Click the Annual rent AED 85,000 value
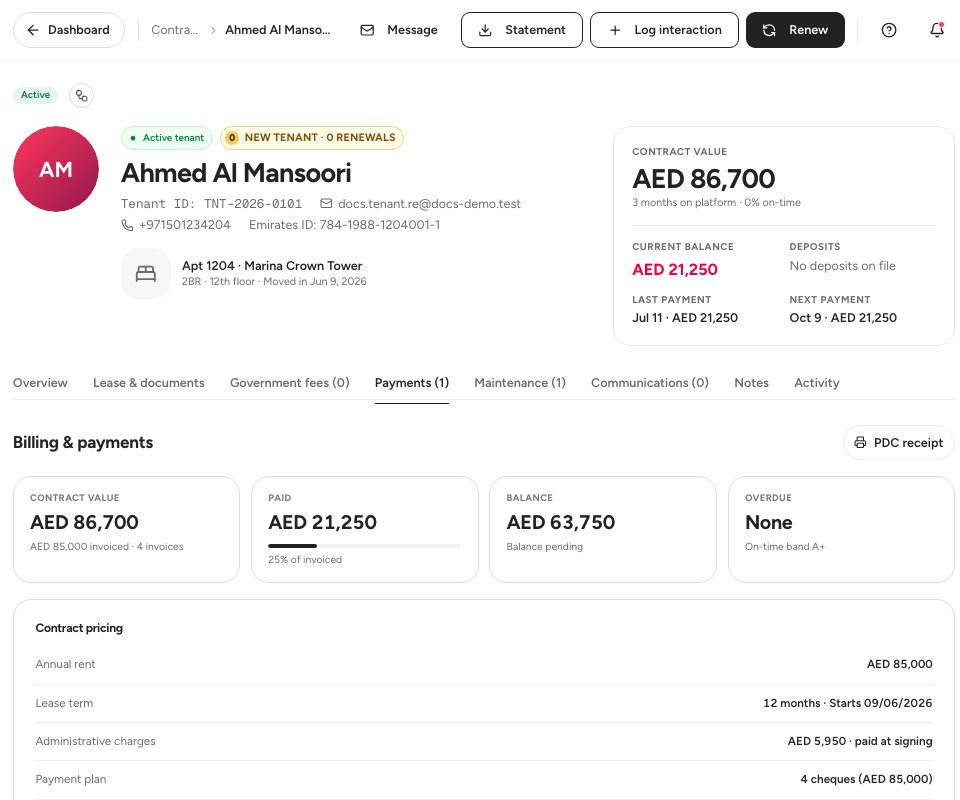 [x=899, y=664]
